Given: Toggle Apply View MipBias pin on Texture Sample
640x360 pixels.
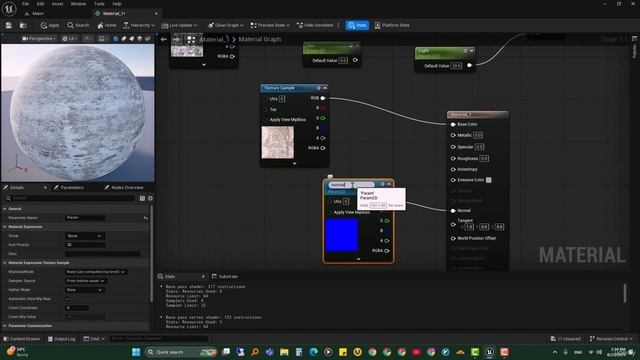Looking at the screenshot, I should 266,120.
